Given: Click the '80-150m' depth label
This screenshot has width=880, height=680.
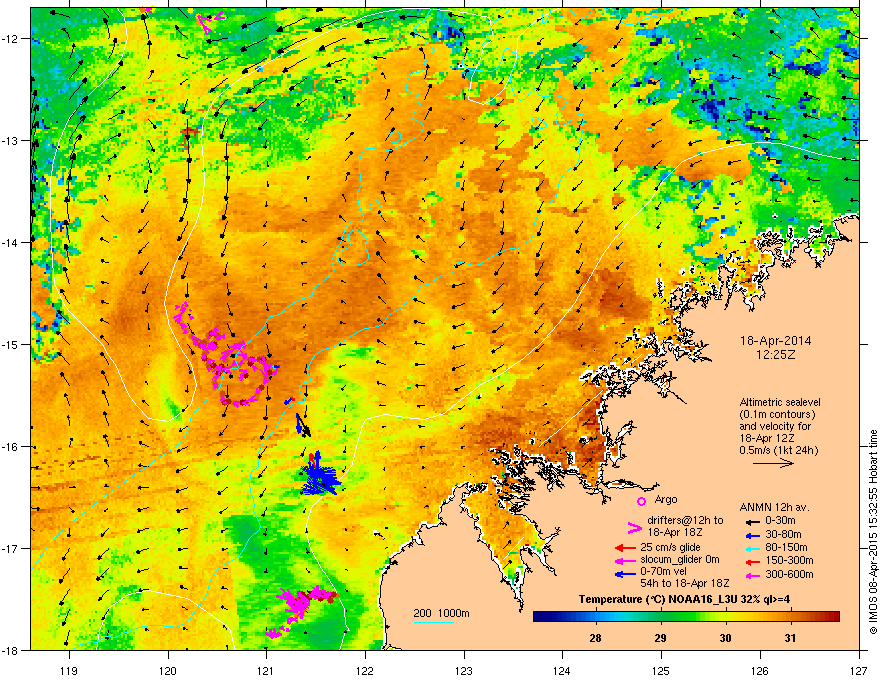Looking at the screenshot, I should coord(786,548).
